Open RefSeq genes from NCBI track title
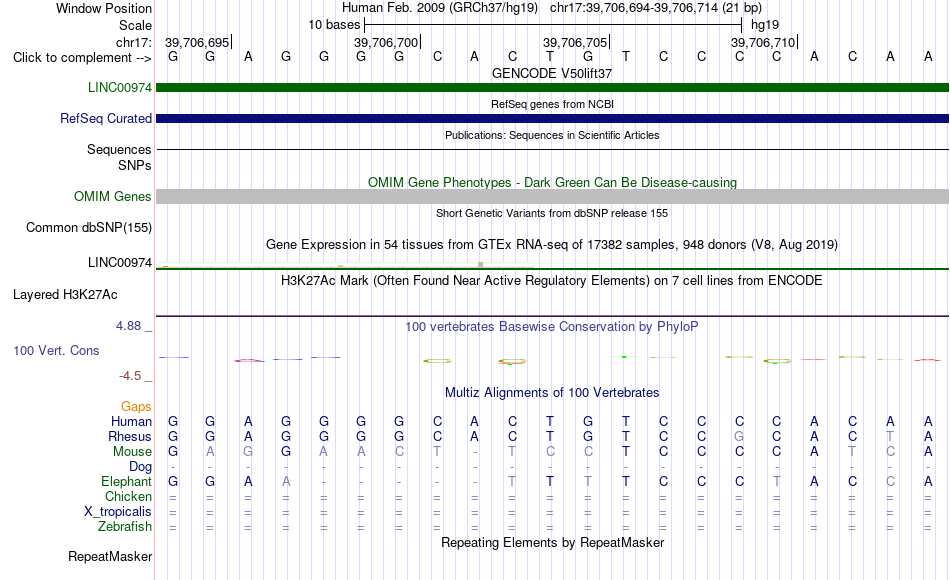This screenshot has height=580, width=950. (552, 104)
